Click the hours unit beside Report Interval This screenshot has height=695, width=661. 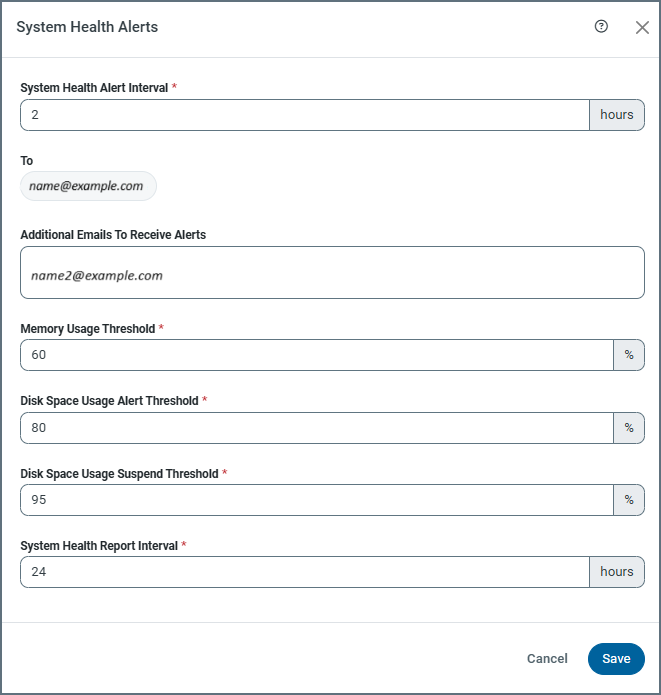click(616, 572)
